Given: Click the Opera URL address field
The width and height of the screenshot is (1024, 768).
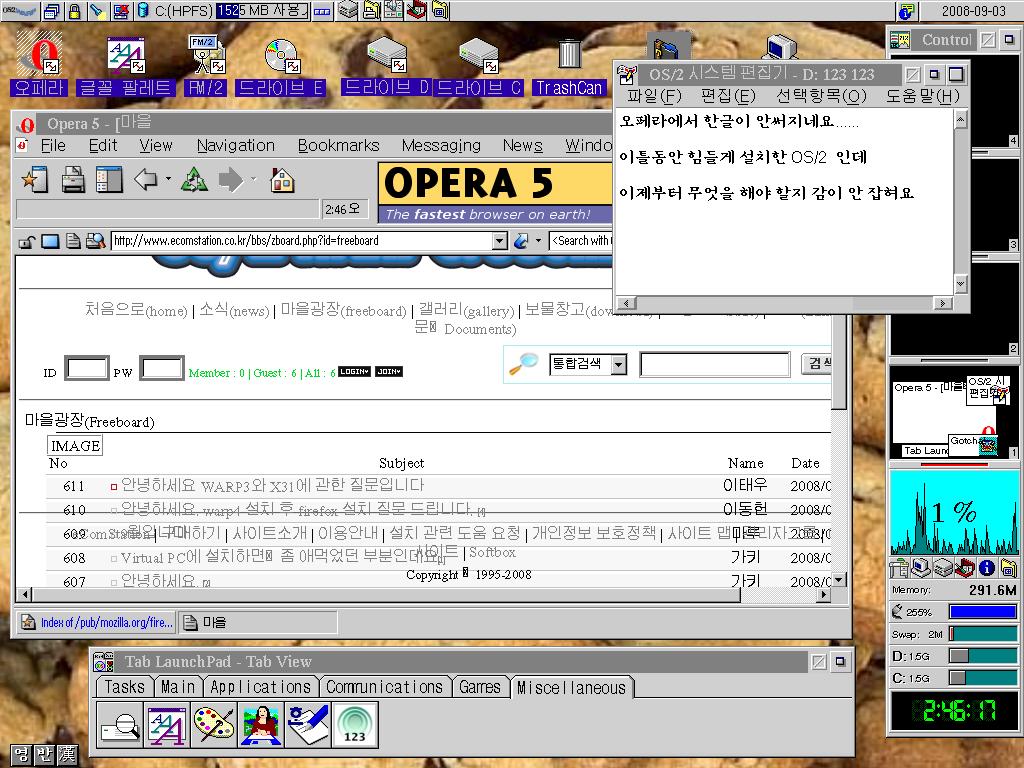Looking at the screenshot, I should [x=302, y=241].
